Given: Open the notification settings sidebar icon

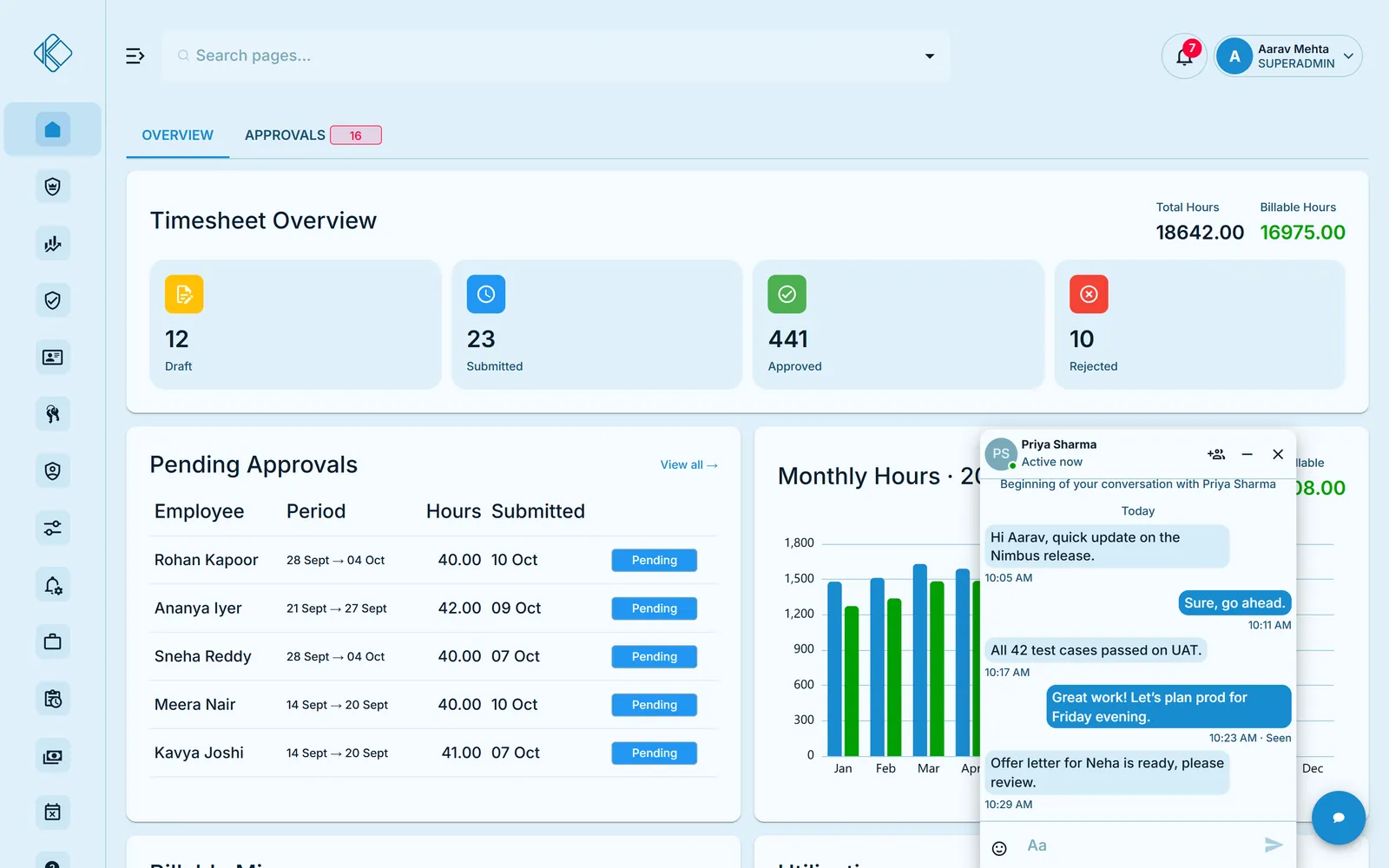Looking at the screenshot, I should pyautogui.click(x=53, y=585).
